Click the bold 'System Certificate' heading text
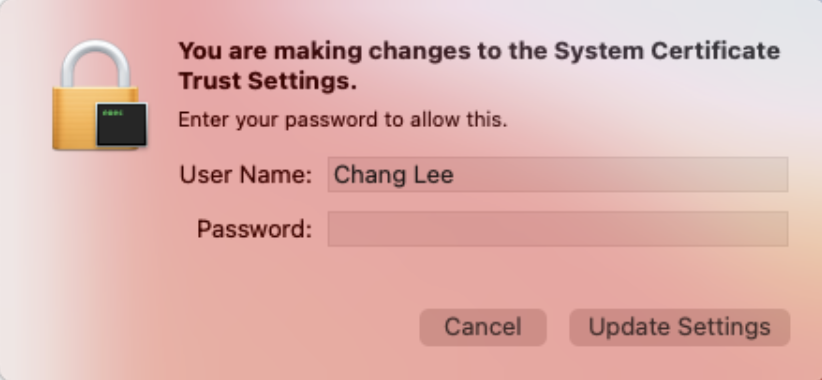The width and height of the screenshot is (822, 380). (x=667, y=51)
